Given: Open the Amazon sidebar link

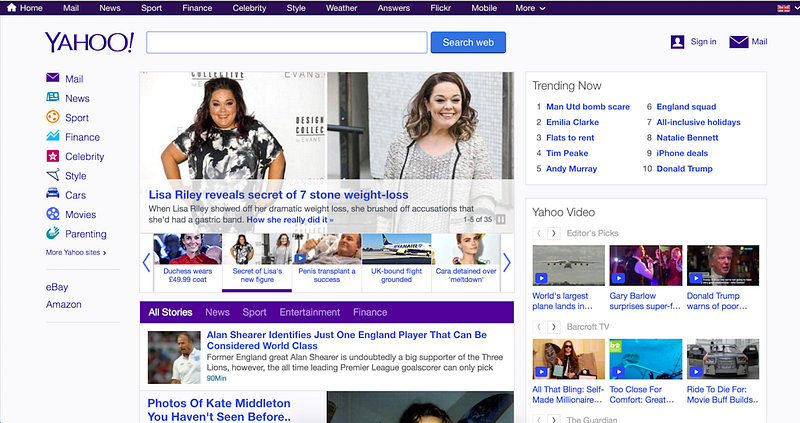Looking at the screenshot, I should [64, 305].
